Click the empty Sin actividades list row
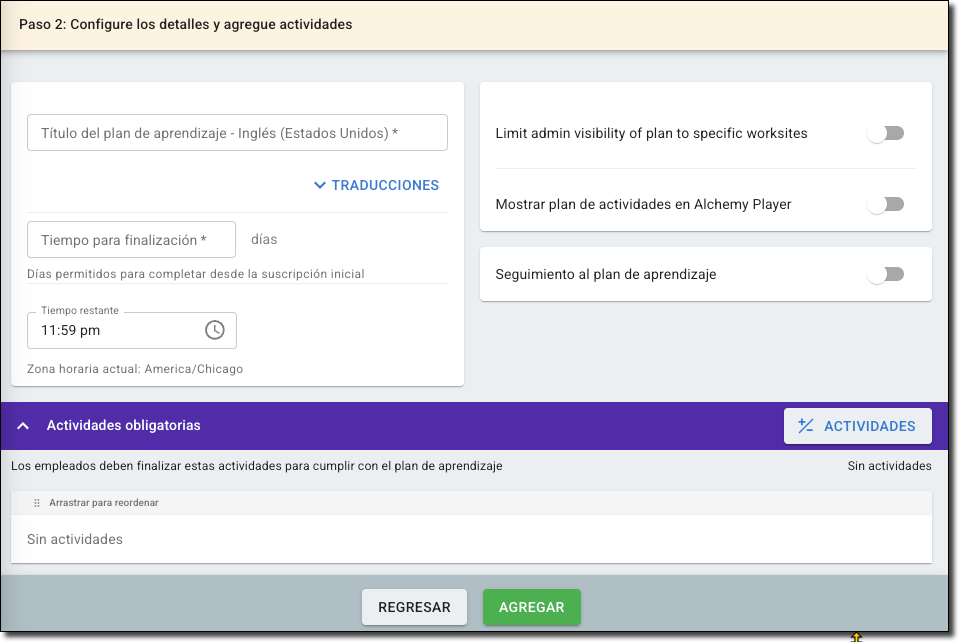 click(x=471, y=539)
